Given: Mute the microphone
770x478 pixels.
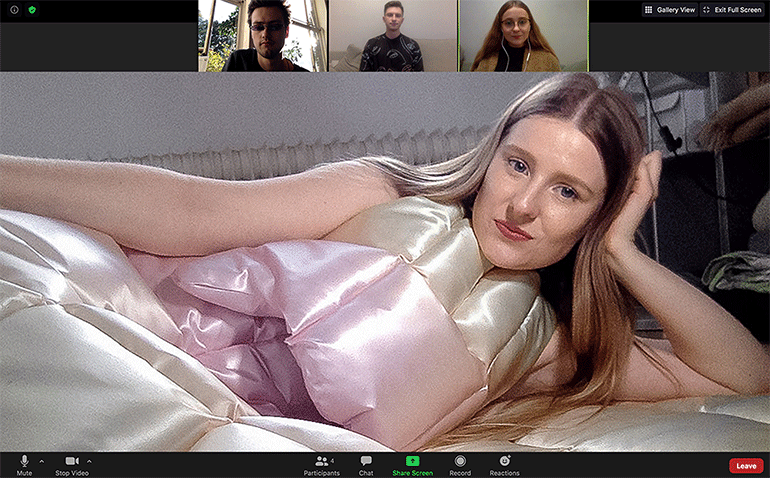Looking at the screenshot, I should (24, 463).
